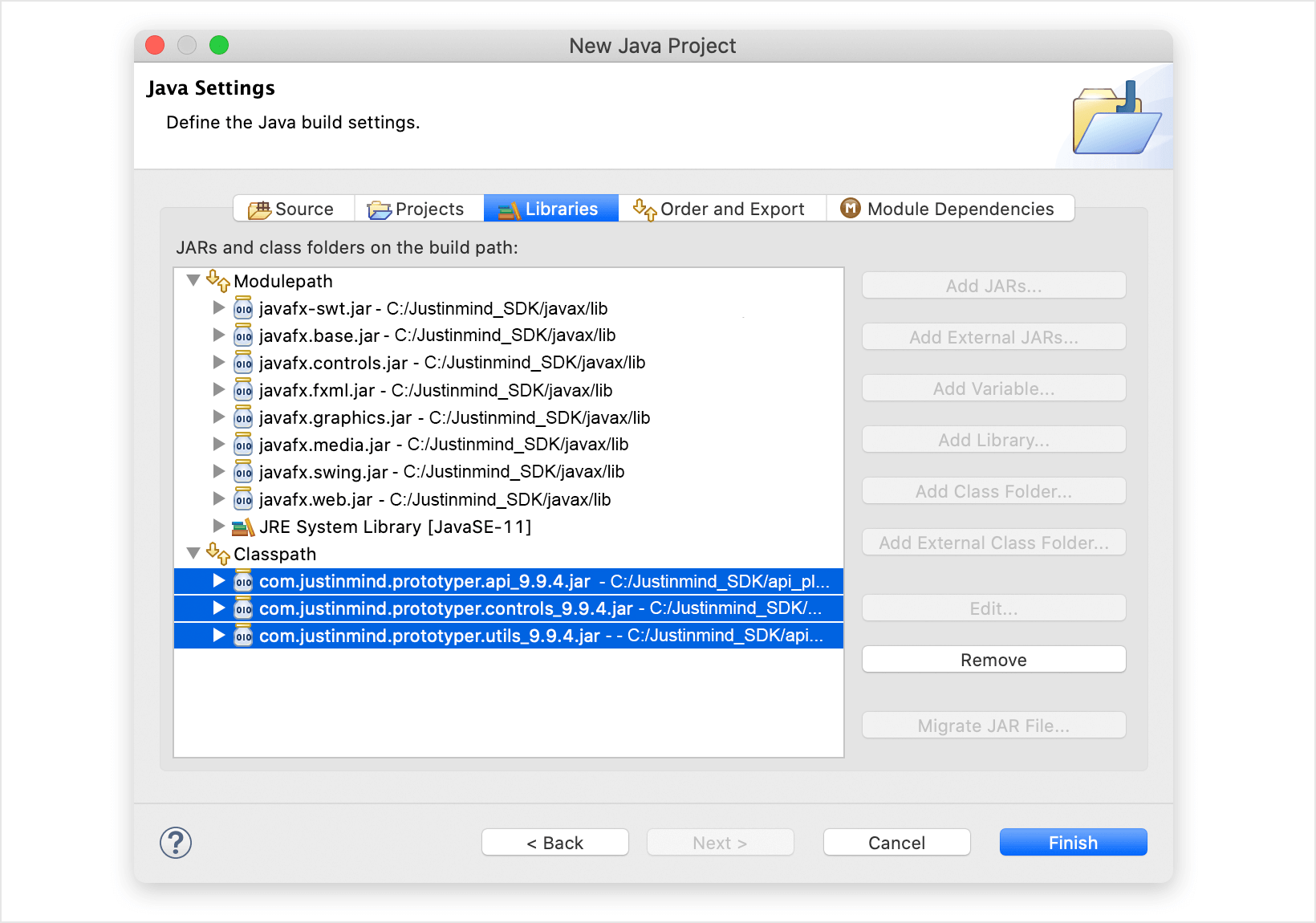Click the Add Library... button
The height and width of the screenshot is (923, 1316).
(993, 440)
